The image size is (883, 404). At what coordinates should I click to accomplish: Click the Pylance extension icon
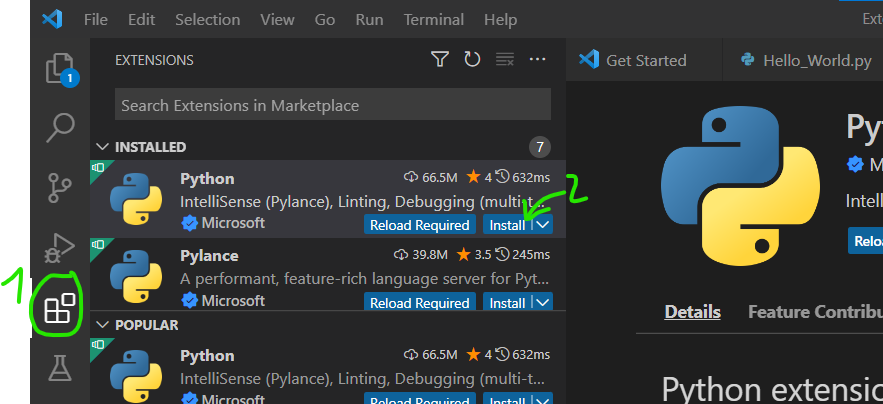(x=136, y=277)
